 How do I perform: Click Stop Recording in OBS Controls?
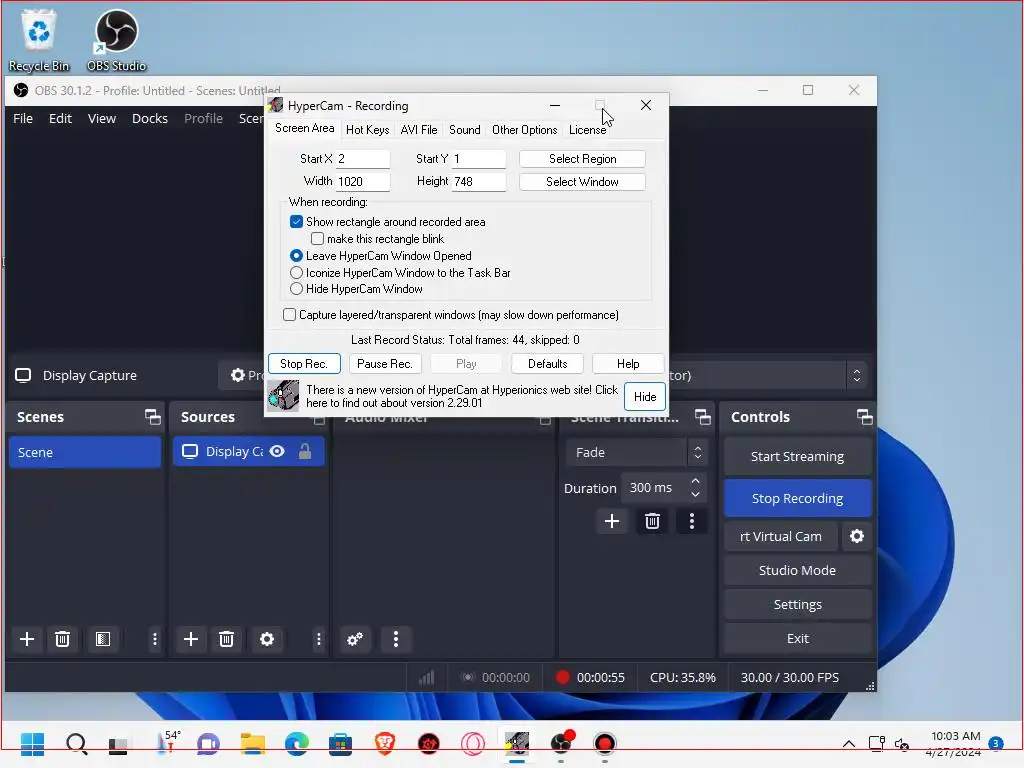797,498
